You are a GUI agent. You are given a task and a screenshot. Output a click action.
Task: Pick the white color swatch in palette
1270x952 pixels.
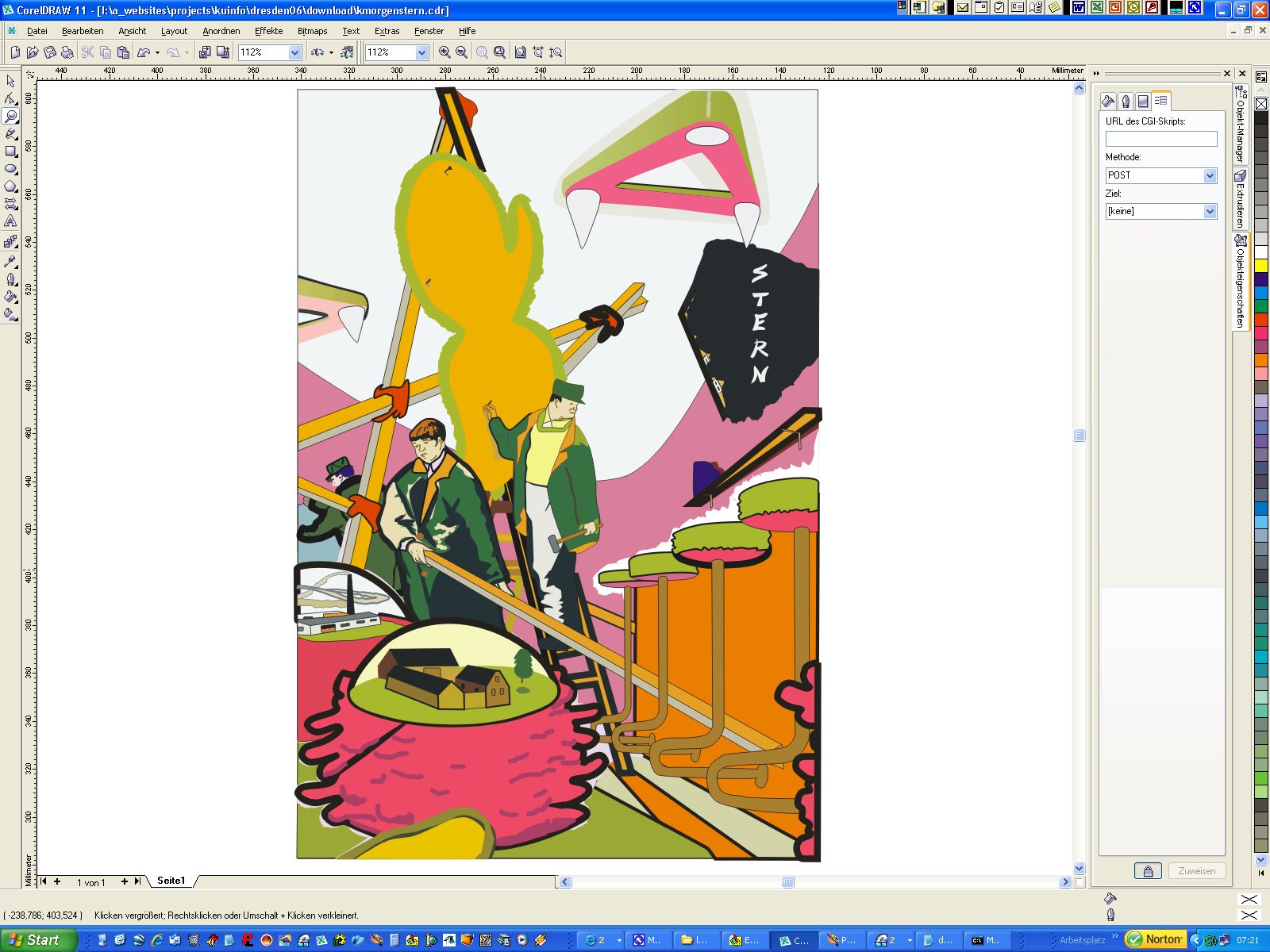click(1261, 252)
